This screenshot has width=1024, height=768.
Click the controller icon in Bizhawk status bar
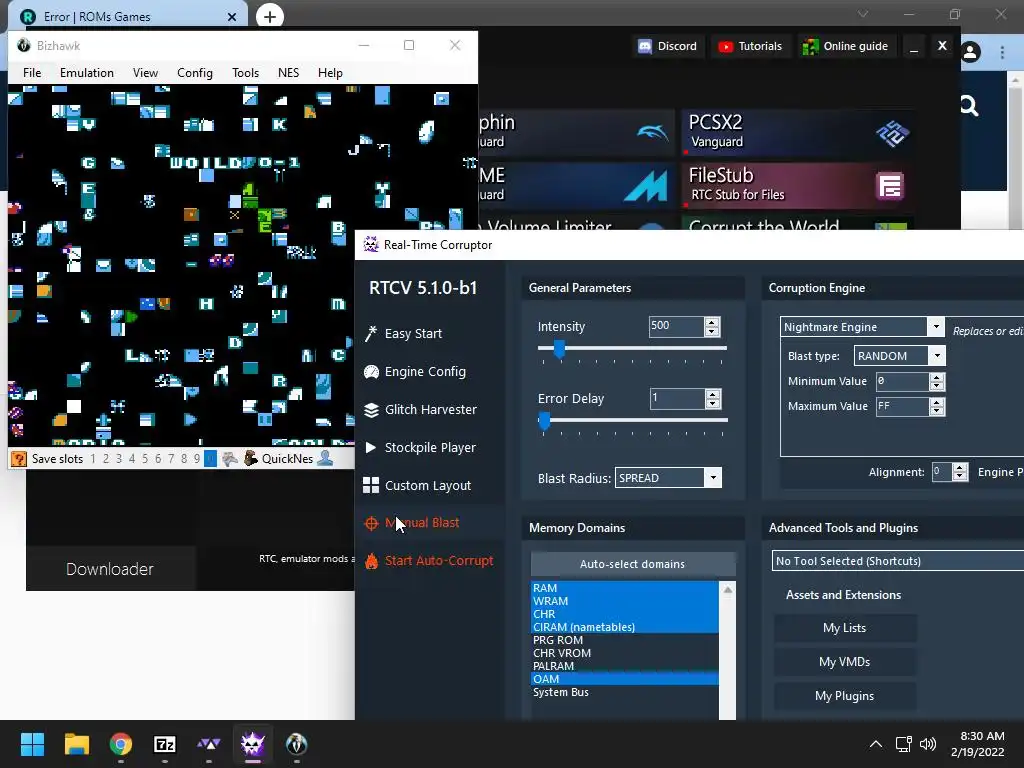coord(229,458)
